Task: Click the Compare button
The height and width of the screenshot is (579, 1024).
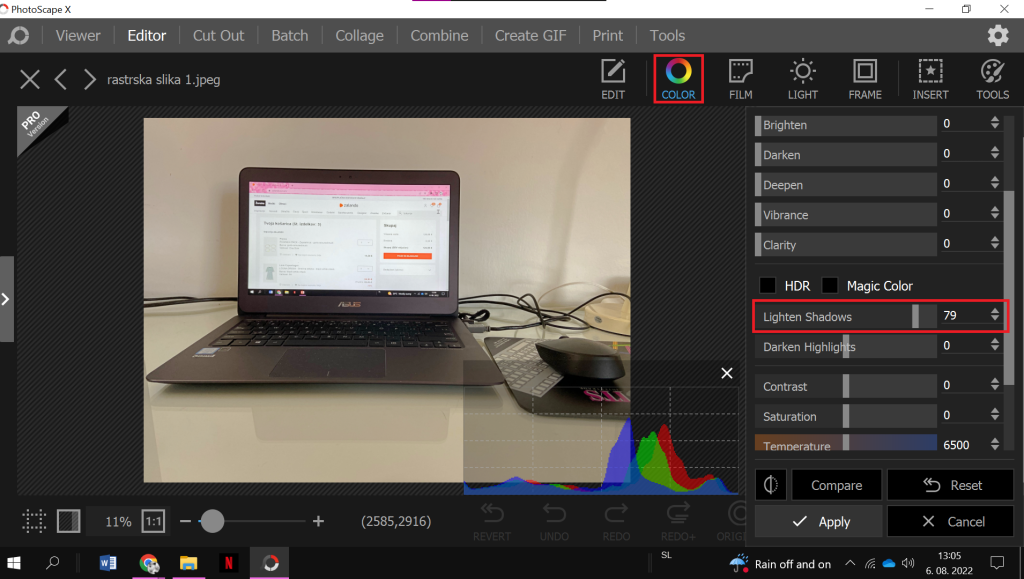Action: click(x=837, y=485)
